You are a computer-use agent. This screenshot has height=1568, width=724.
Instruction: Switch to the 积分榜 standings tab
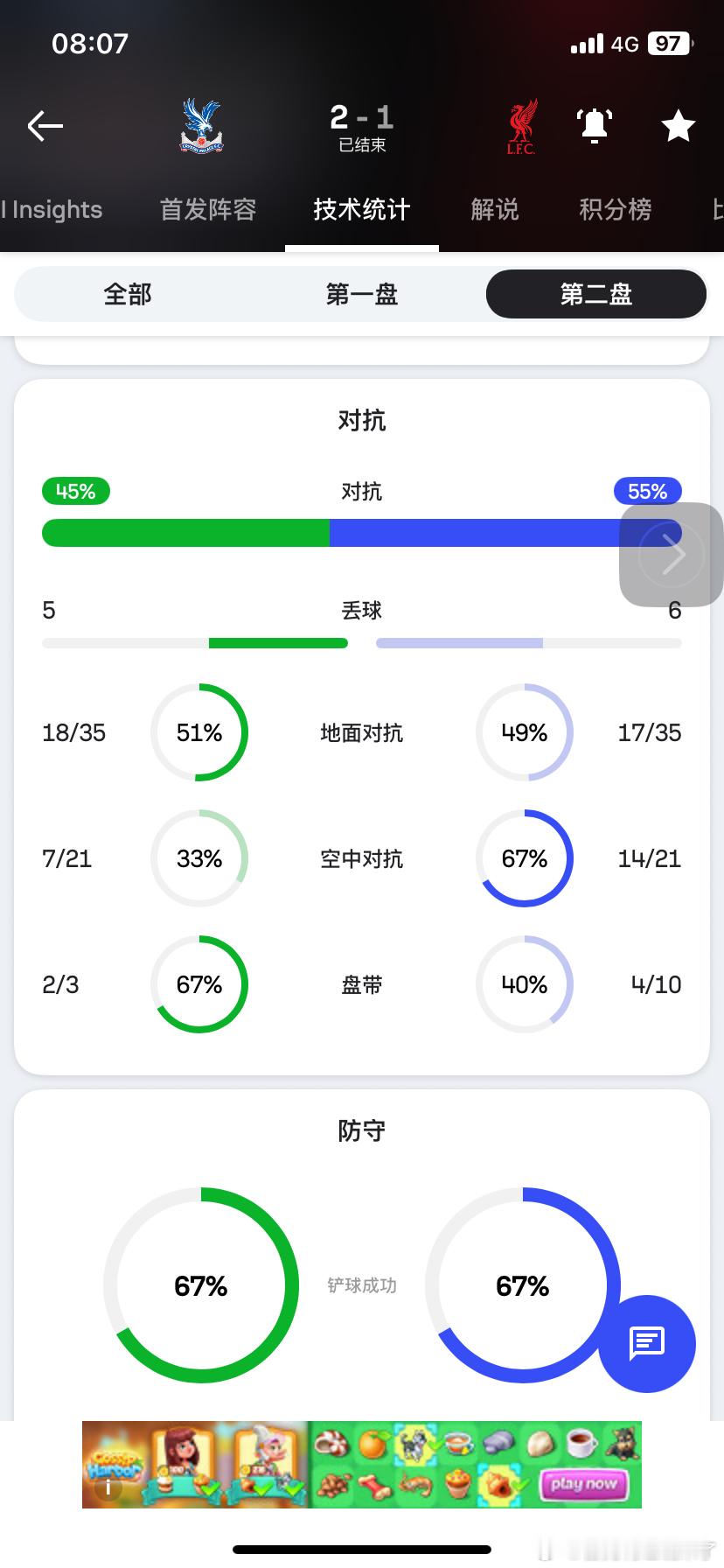click(x=616, y=210)
